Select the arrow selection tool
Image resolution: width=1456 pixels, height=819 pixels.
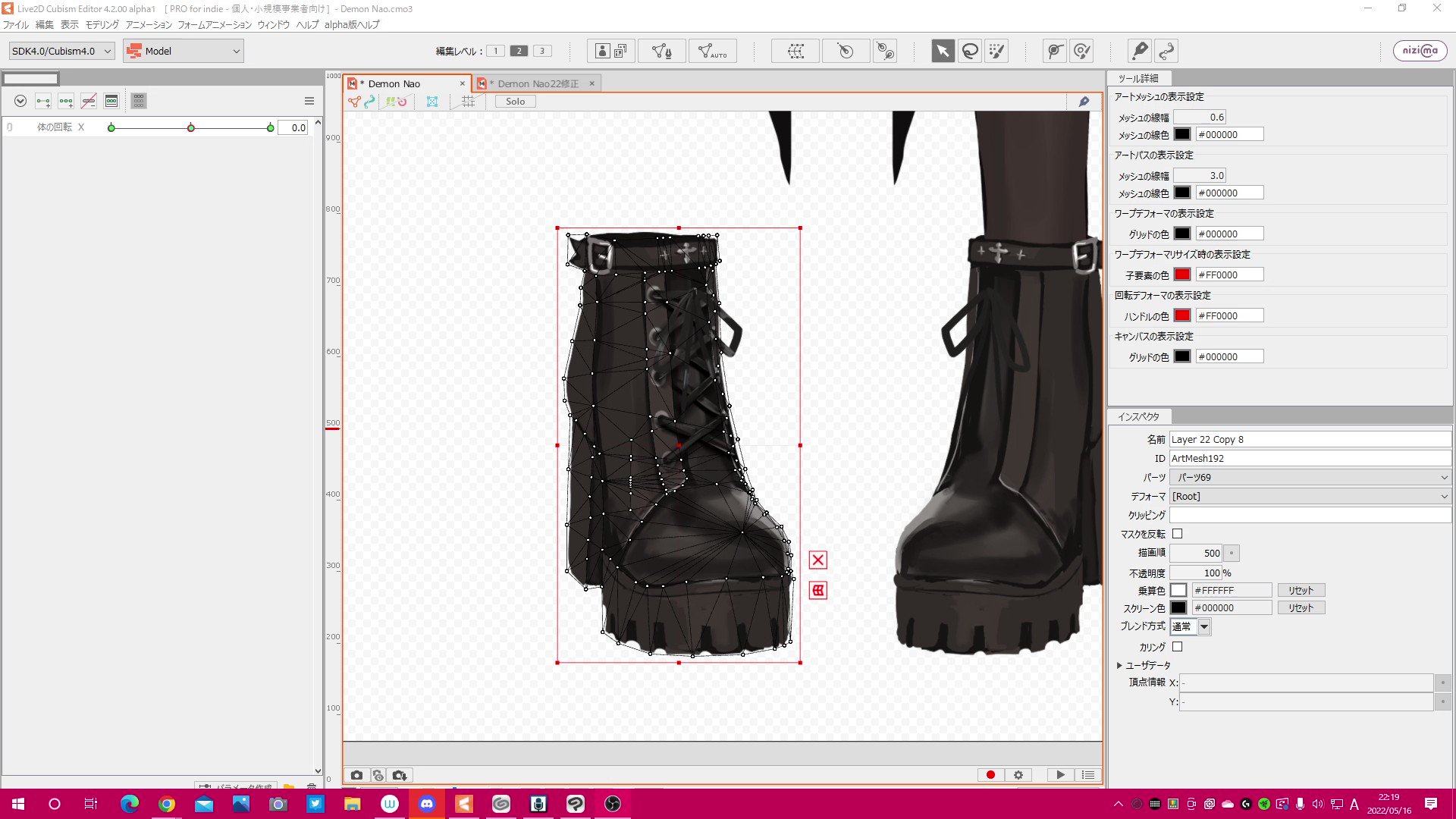click(x=942, y=51)
